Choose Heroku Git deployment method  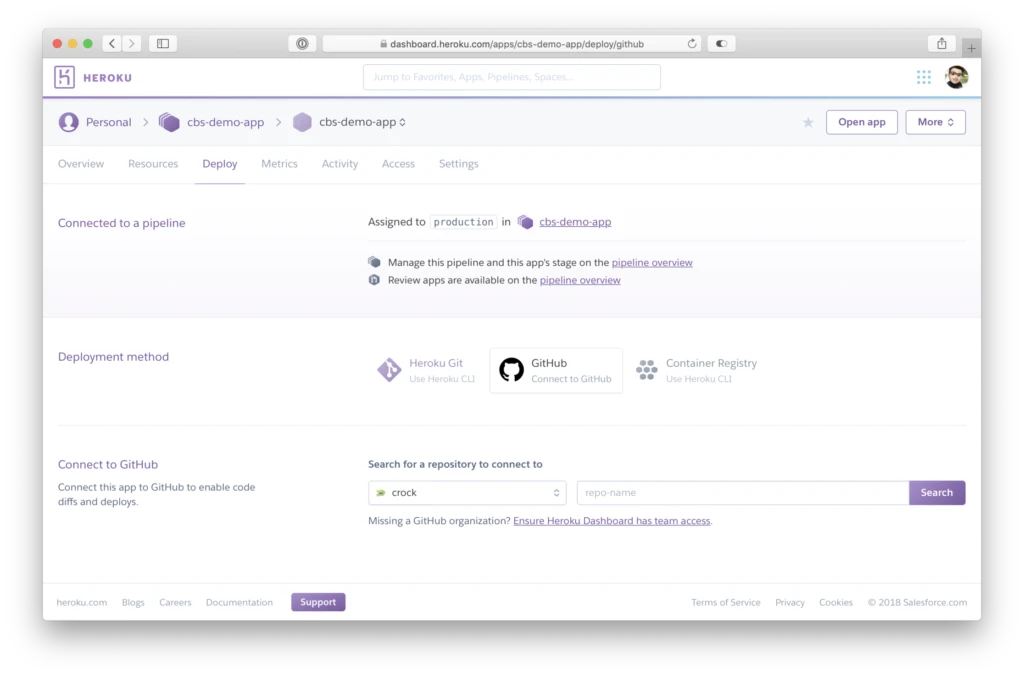426,370
